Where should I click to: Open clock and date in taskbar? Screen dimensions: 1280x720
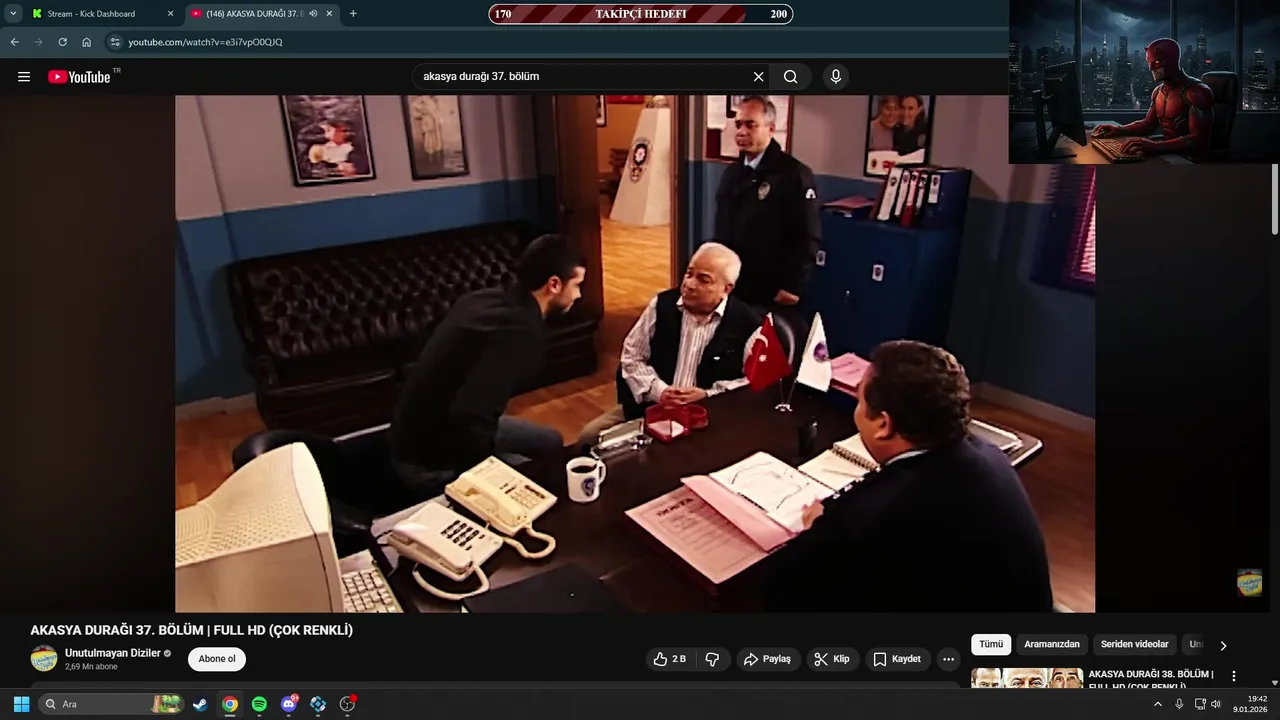pyautogui.click(x=1250, y=704)
